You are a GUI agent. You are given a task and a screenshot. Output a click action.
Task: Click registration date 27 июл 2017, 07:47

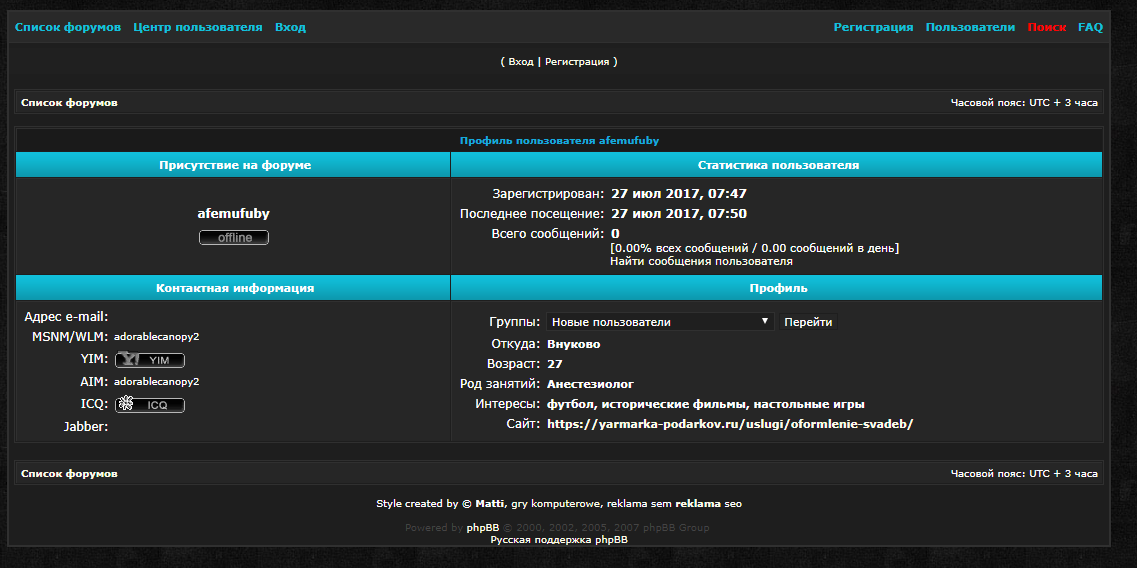(679, 194)
